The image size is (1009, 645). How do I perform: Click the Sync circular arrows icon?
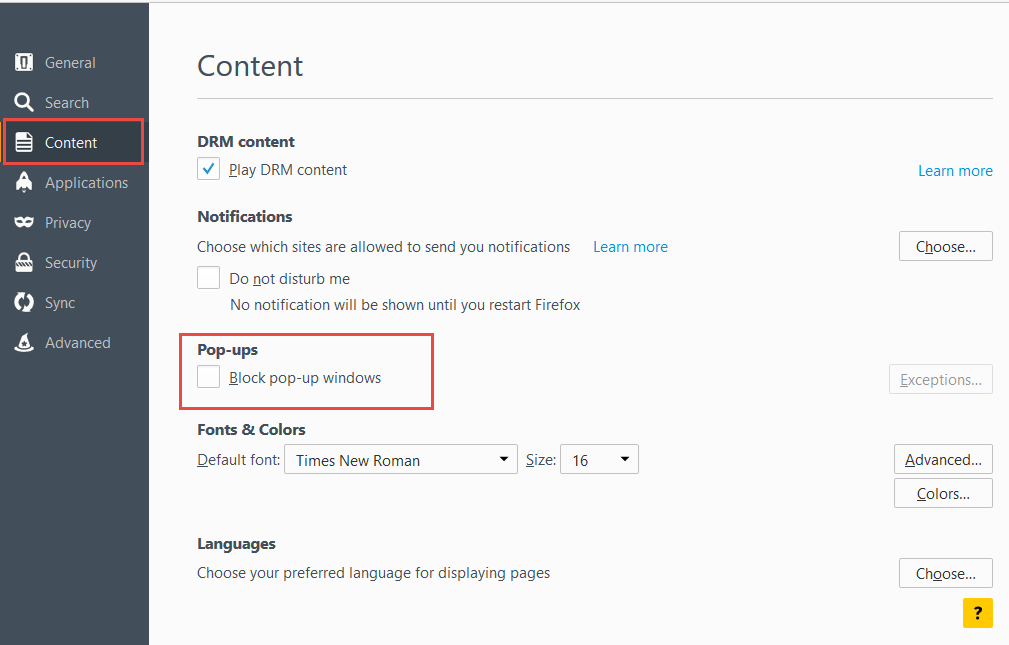point(24,302)
